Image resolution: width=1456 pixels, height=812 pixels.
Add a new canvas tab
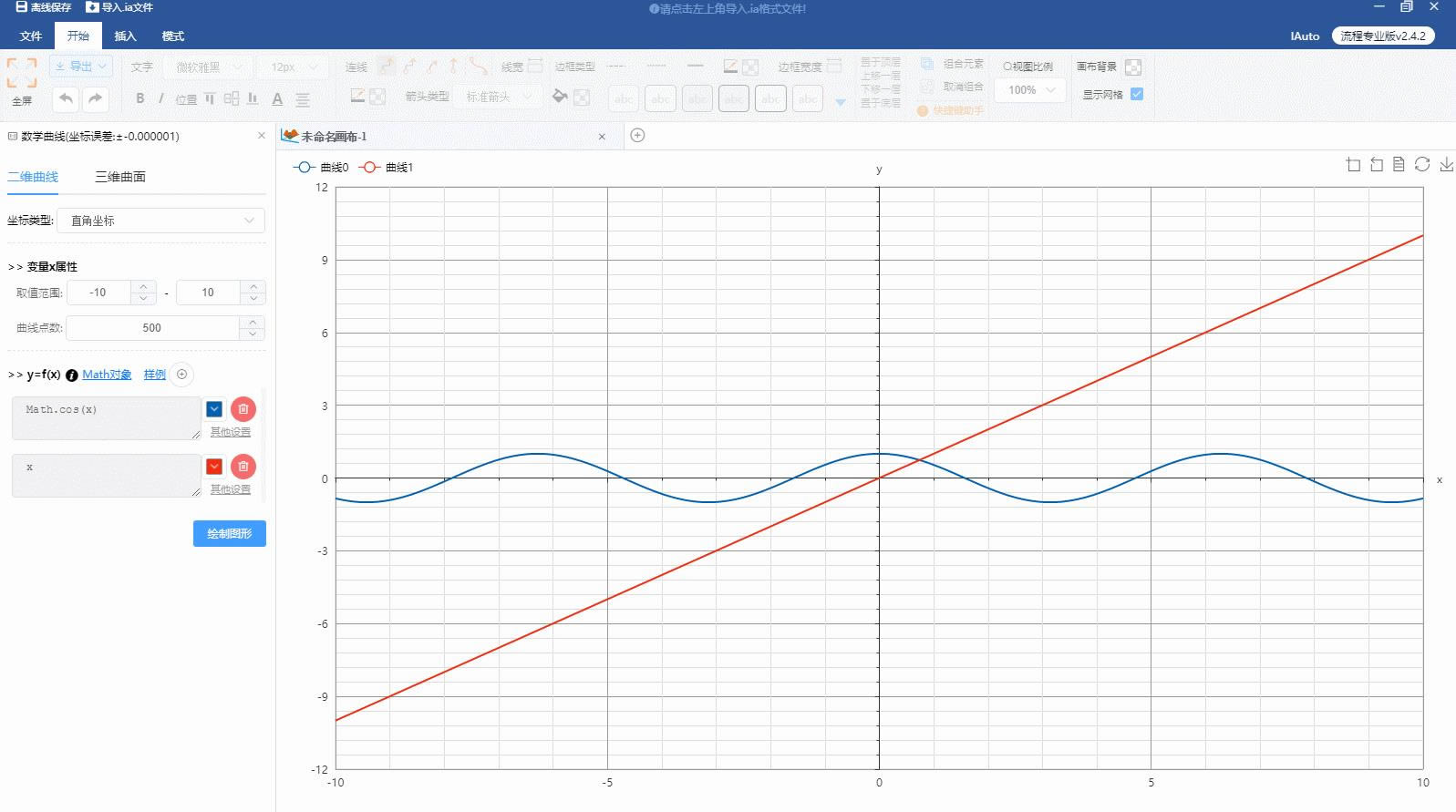coord(638,135)
